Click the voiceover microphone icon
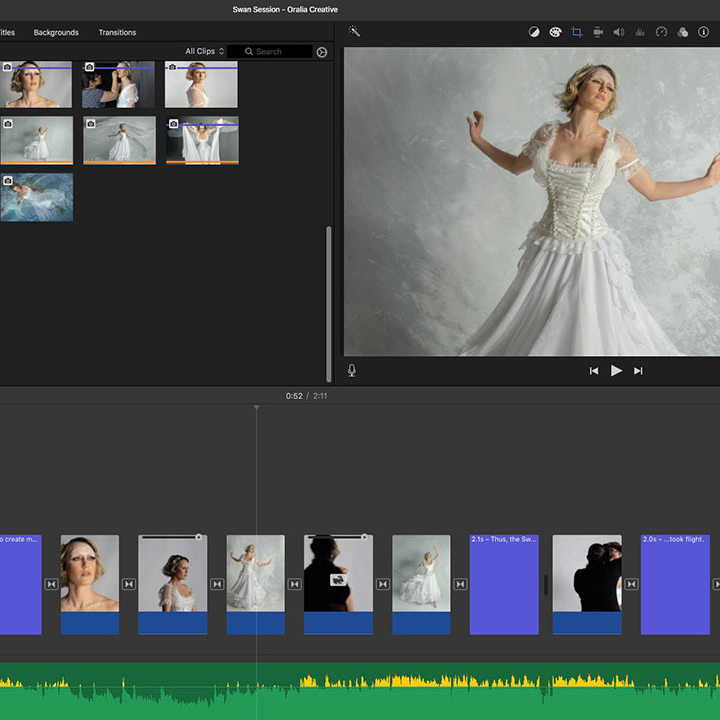Screen dimensions: 720x720 coord(352,370)
